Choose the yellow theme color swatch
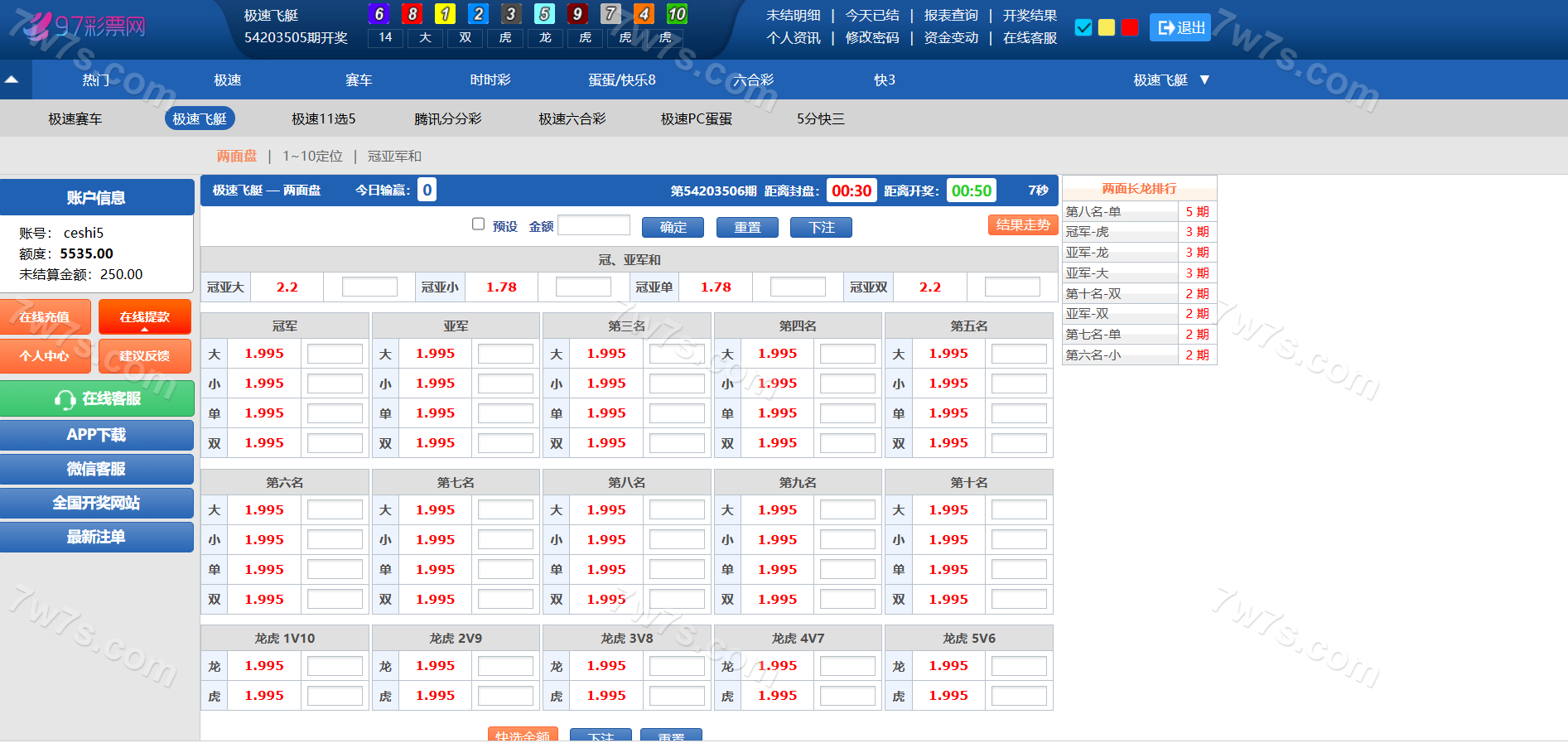 tap(1106, 27)
